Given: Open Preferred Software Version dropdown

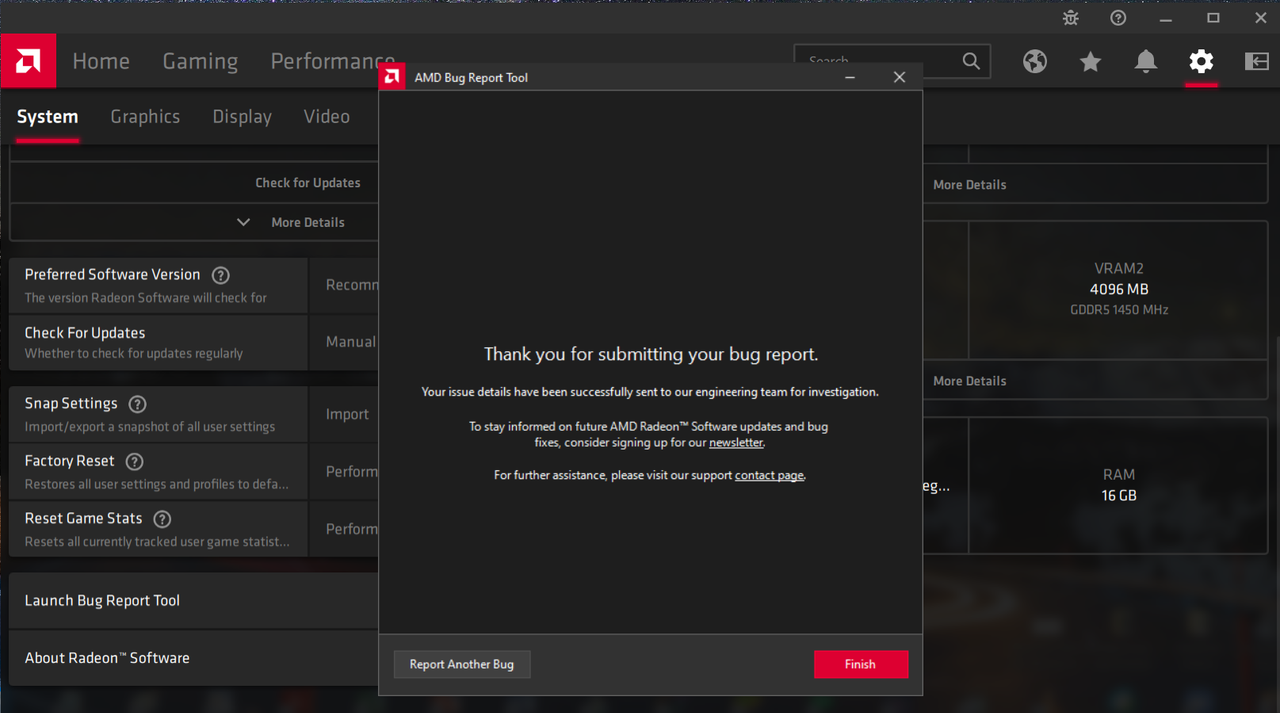Looking at the screenshot, I should click(x=344, y=285).
